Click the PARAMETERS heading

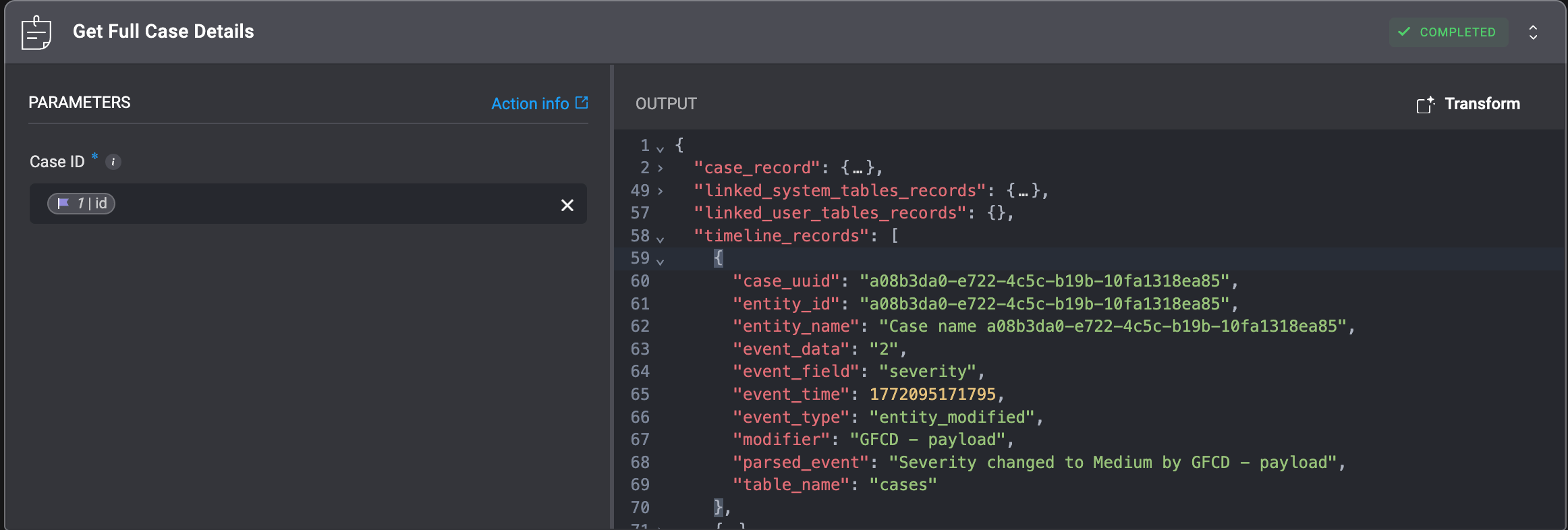tap(80, 102)
